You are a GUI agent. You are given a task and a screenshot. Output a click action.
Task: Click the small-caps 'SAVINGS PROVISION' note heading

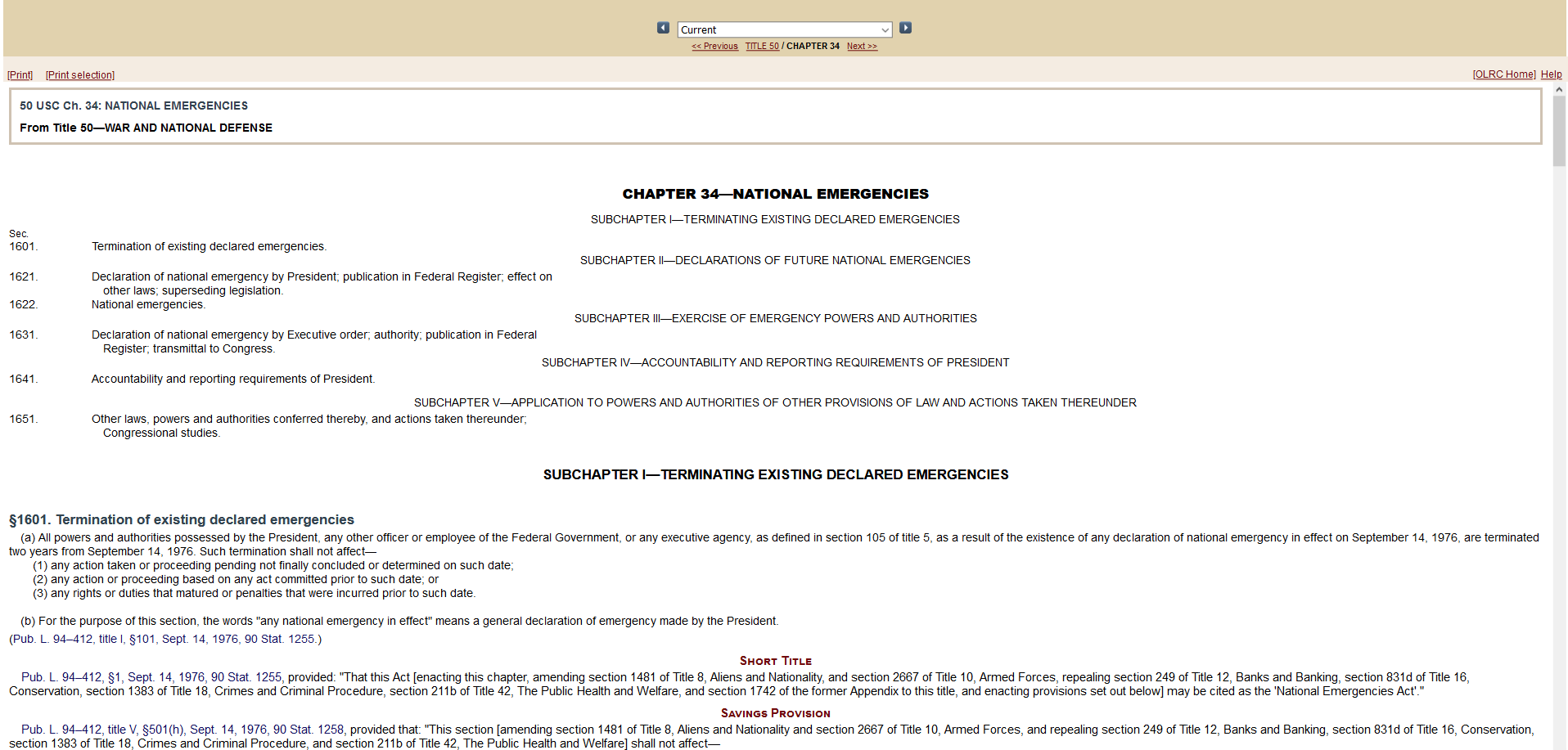[775, 713]
